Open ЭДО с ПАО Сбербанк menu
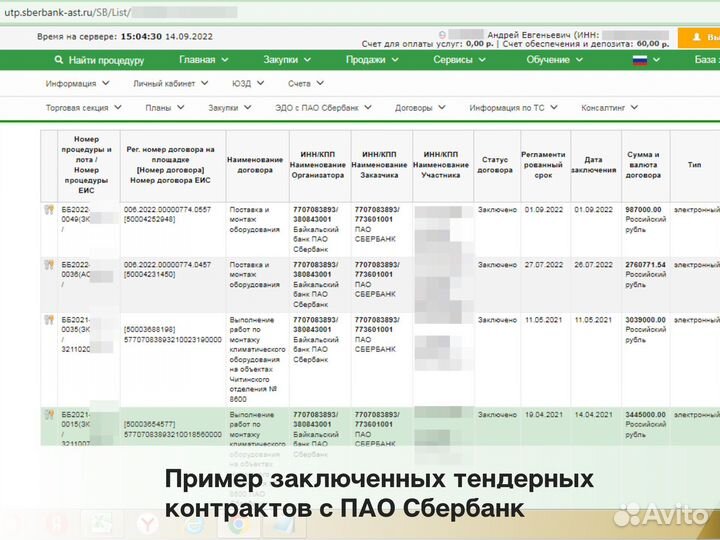Screen dimensions: 720x540 323,108
